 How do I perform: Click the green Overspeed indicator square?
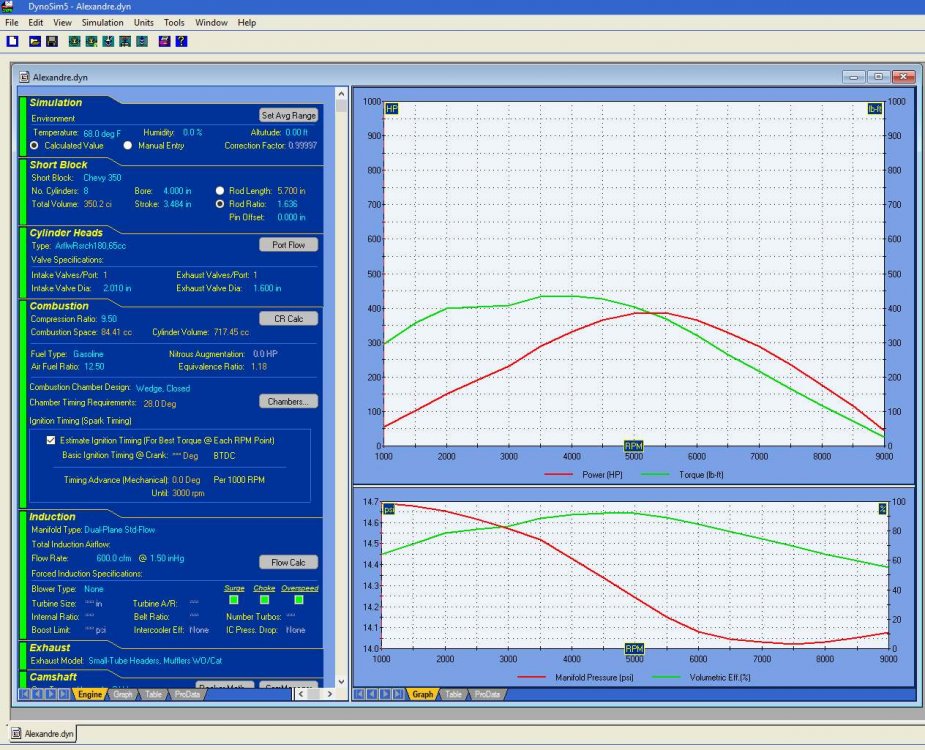click(x=298, y=601)
